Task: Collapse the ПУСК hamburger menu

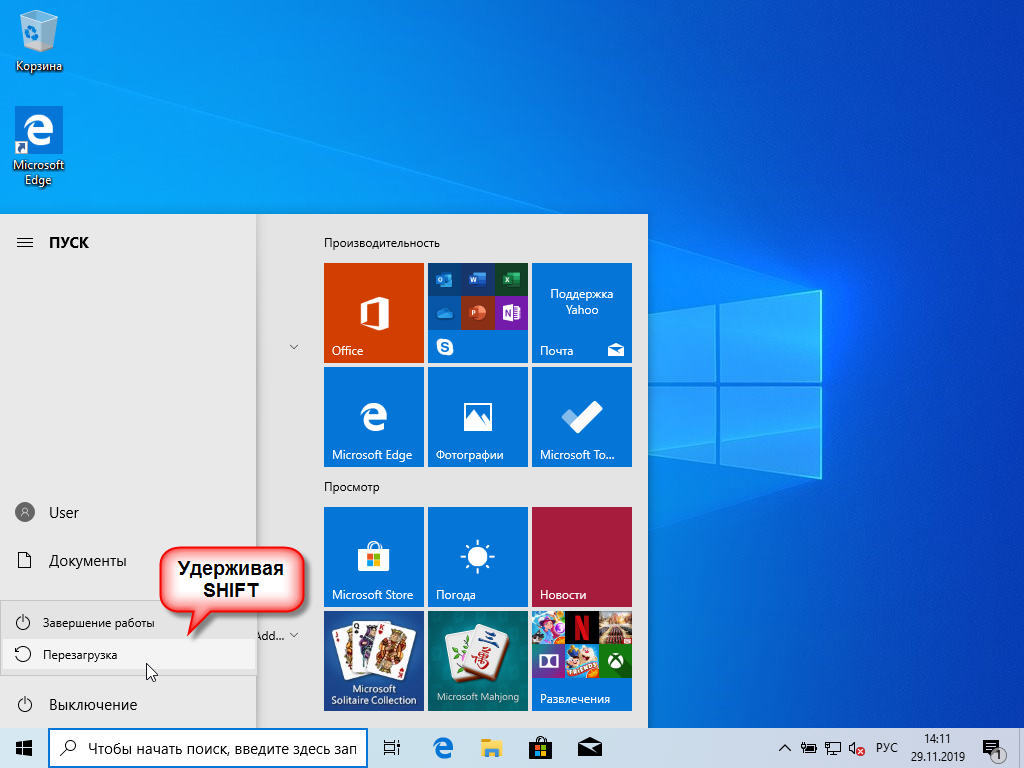Action: click(25, 243)
